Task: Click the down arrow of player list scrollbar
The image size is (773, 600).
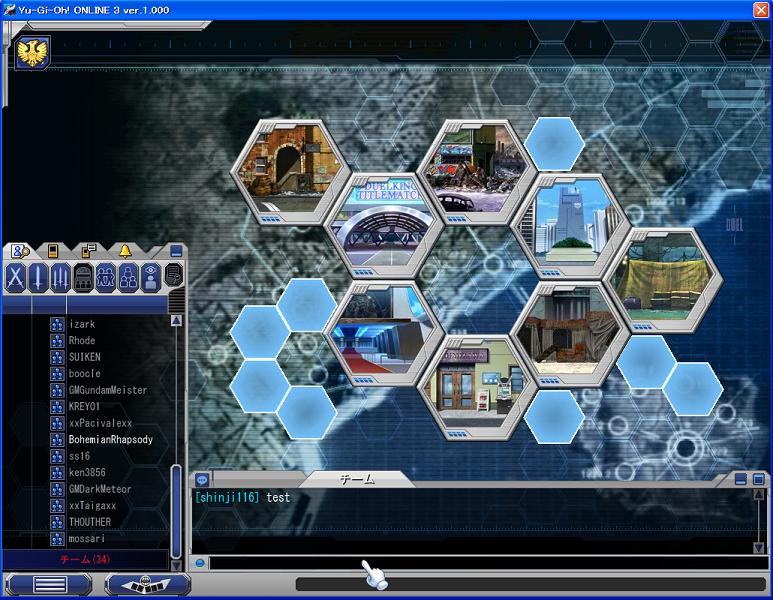Action: tap(176, 565)
